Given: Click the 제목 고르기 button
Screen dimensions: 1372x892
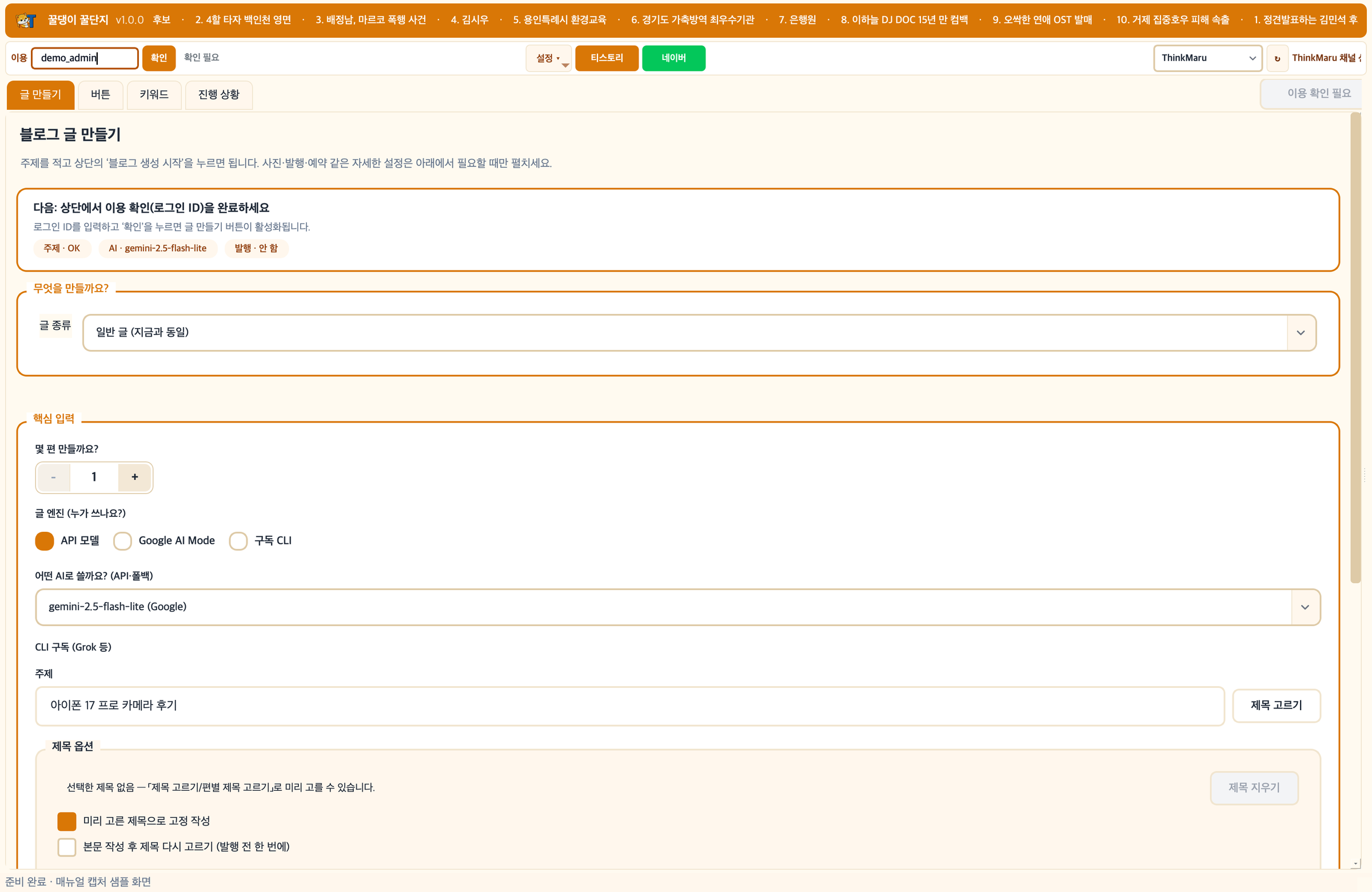Looking at the screenshot, I should pyautogui.click(x=1277, y=706).
